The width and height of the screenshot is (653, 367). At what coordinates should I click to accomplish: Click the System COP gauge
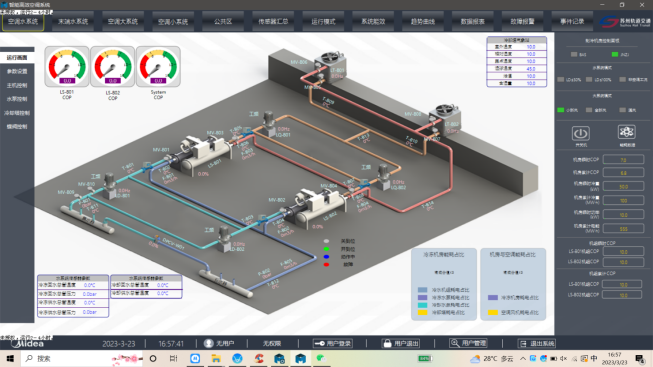[x=158, y=67]
